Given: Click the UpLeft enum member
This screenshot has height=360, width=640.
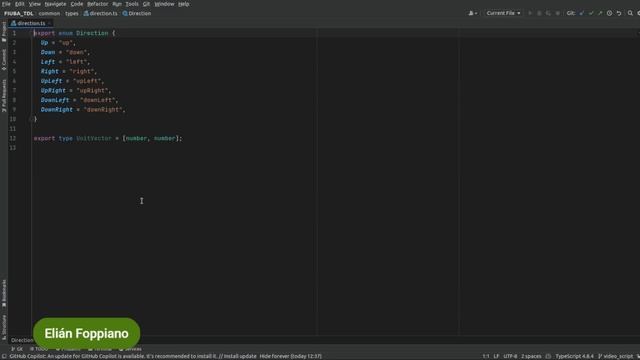Looking at the screenshot, I should (x=51, y=81).
